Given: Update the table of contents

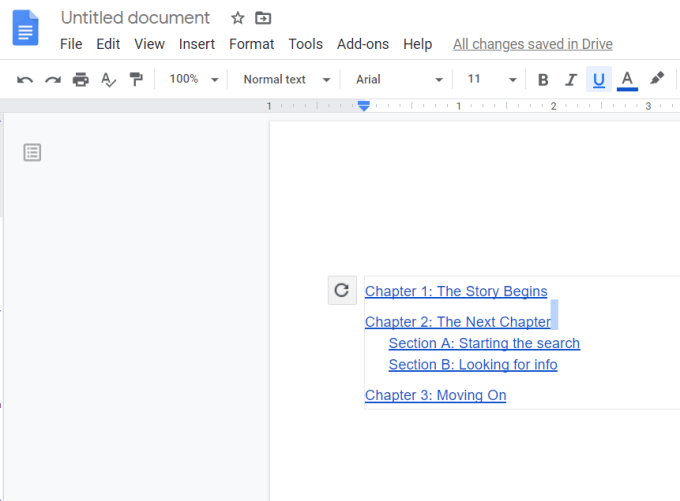Looking at the screenshot, I should pos(342,290).
